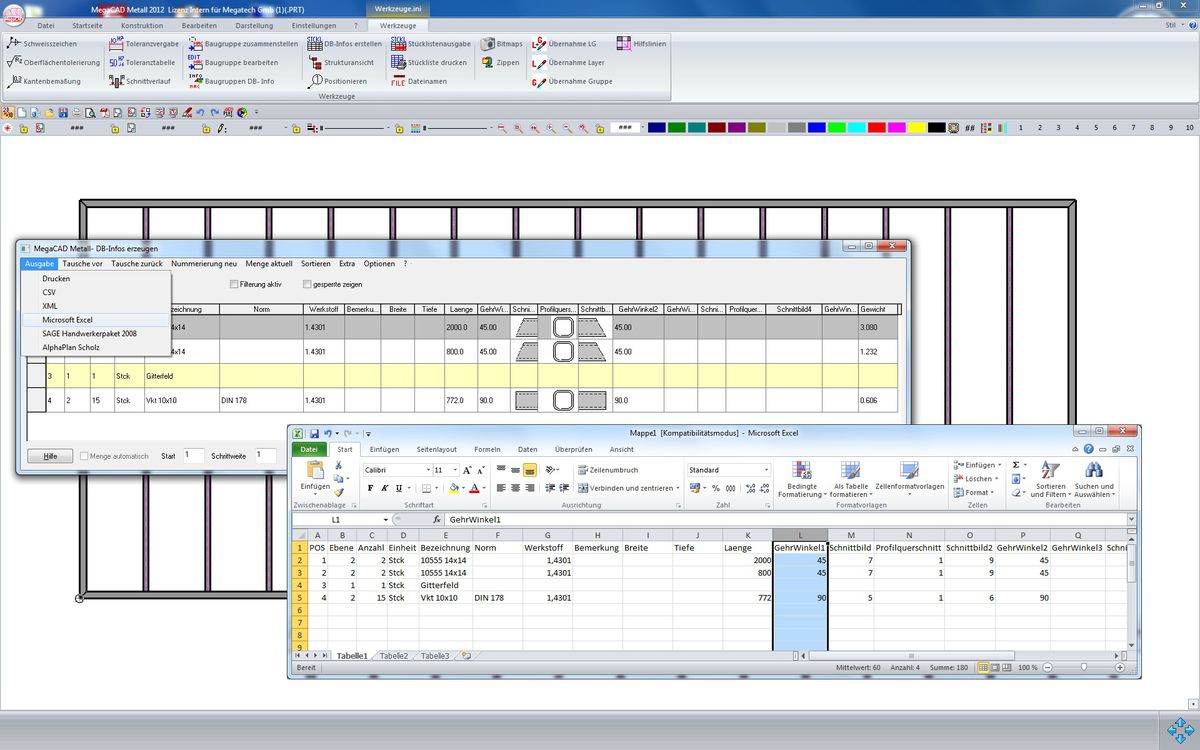
Task: Enable the Filterung aktiv checkbox
Action: coord(234,284)
